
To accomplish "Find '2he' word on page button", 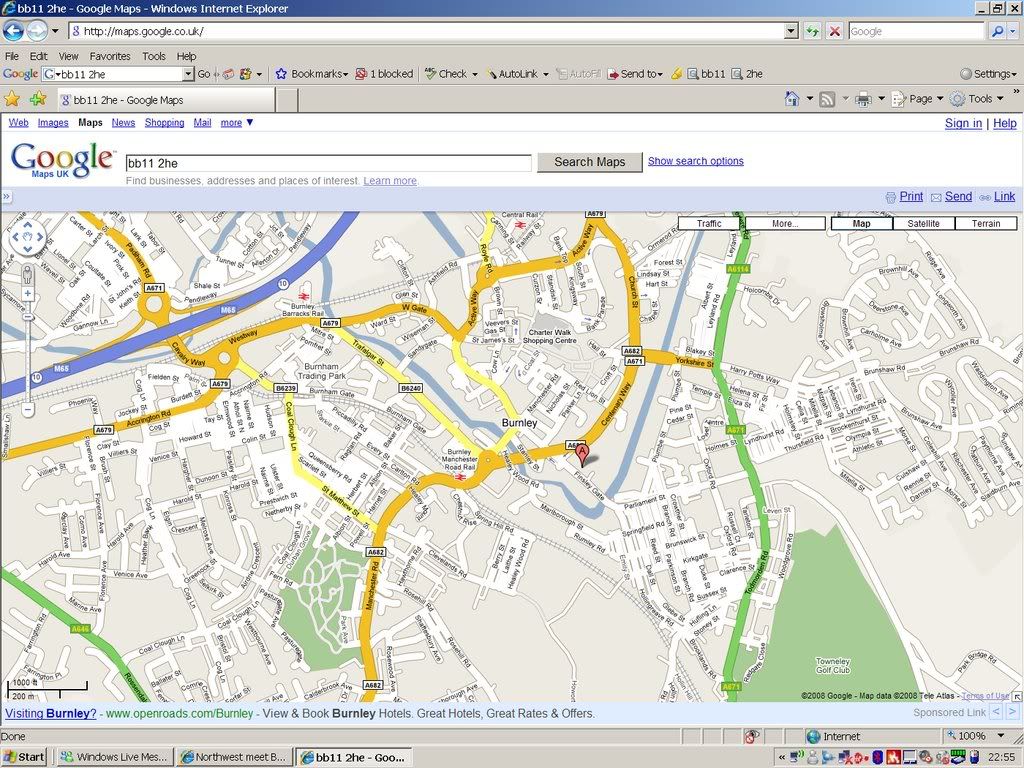I will pos(747,74).
